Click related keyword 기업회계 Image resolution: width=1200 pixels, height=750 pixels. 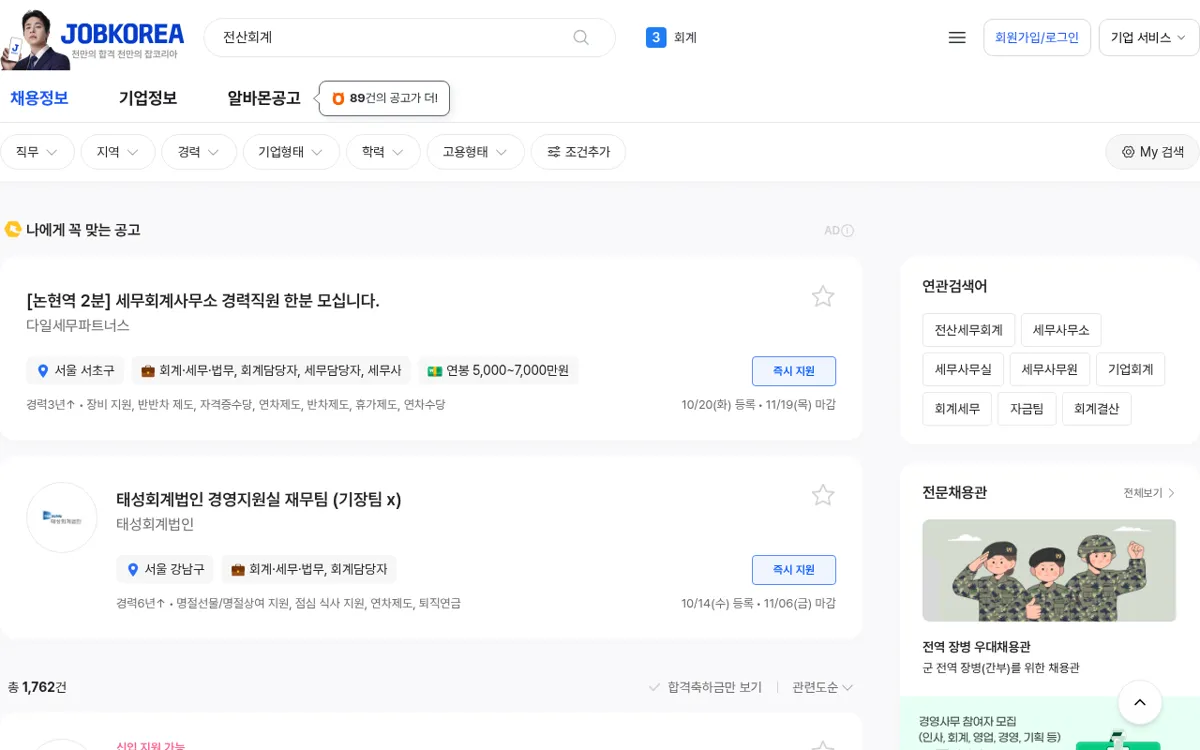[1131, 369]
